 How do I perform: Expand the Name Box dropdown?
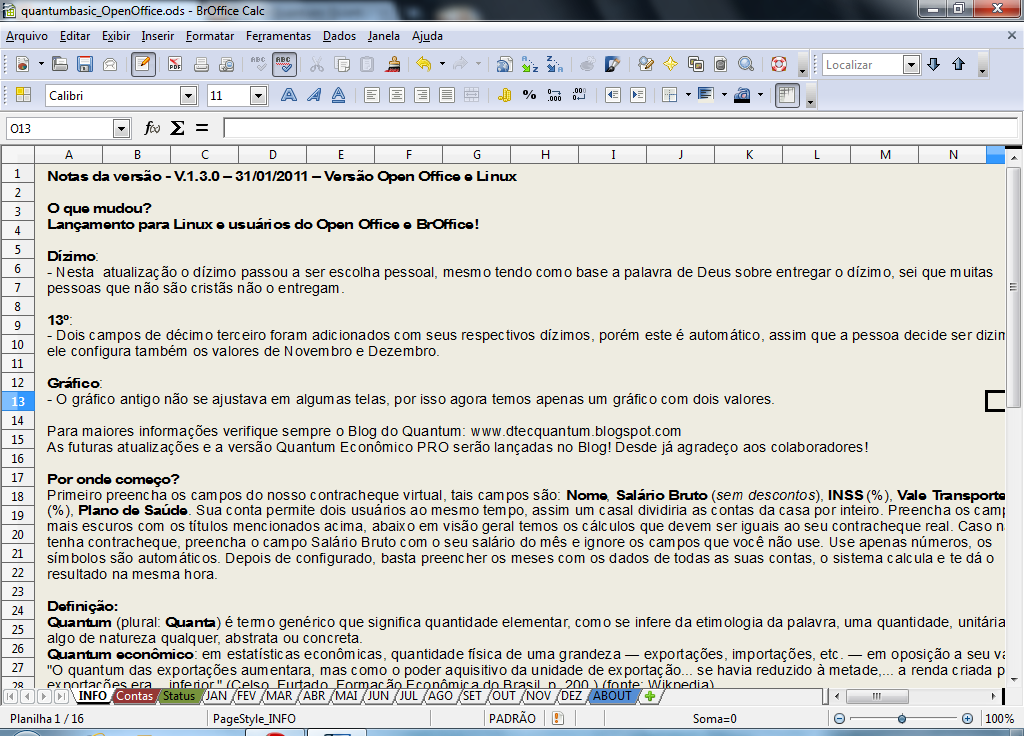click(121, 129)
